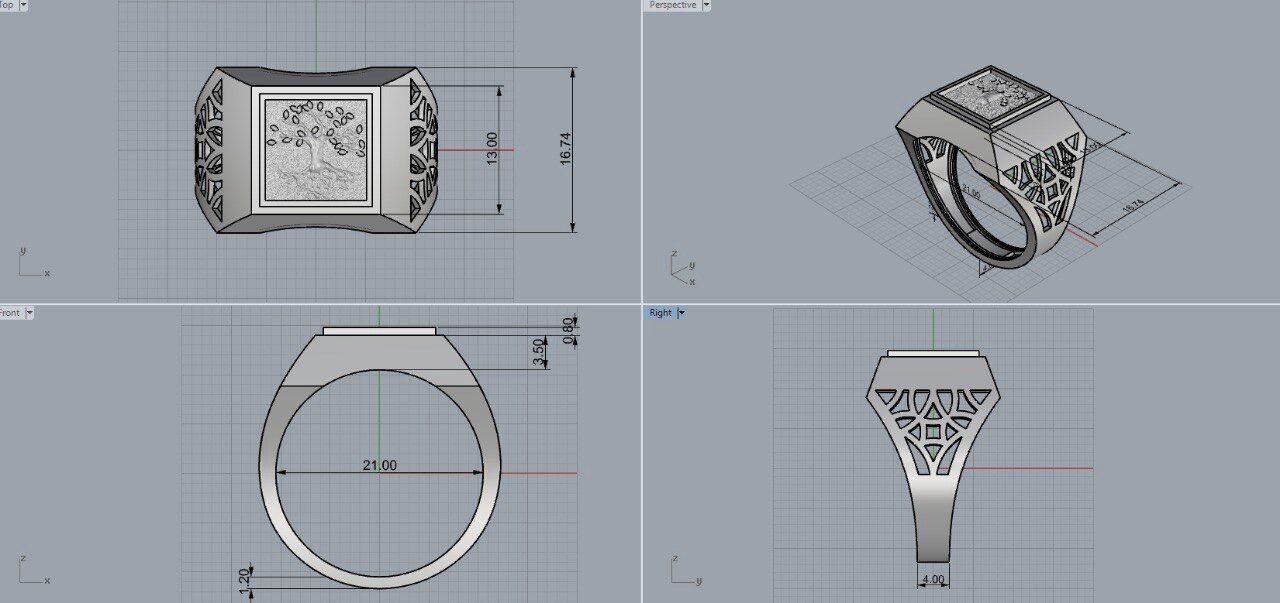Click the XYZ axis icon in Perspective view
Viewport: 1280px width, 603px height.
tap(681, 268)
